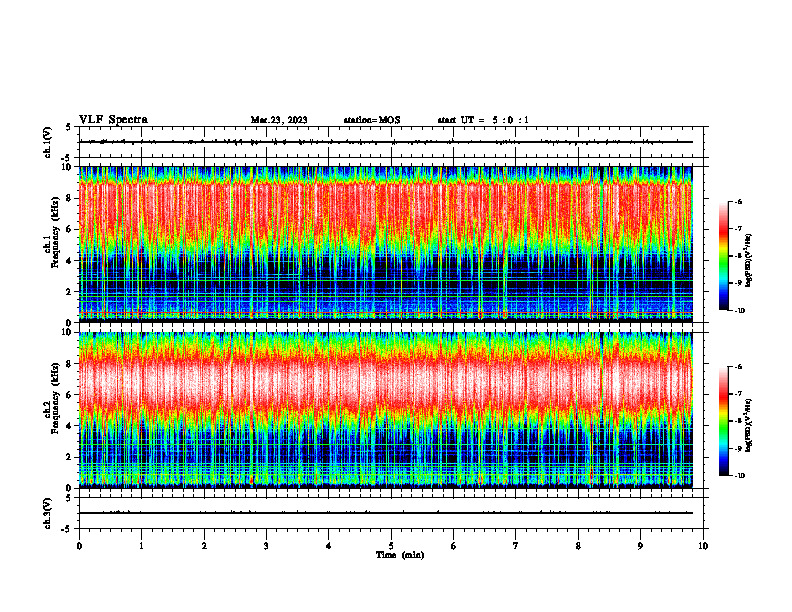Click the ch.1 color scale's log(PSD) unit label
The image size is (792, 612).
click(749, 260)
